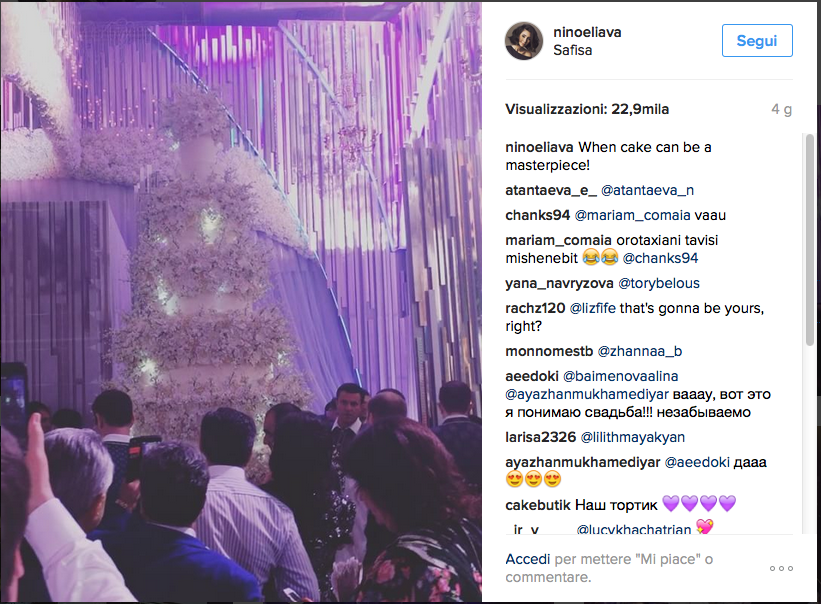Click the wedding cake video to play
Screen dimensions: 821x604
[x=241, y=302]
